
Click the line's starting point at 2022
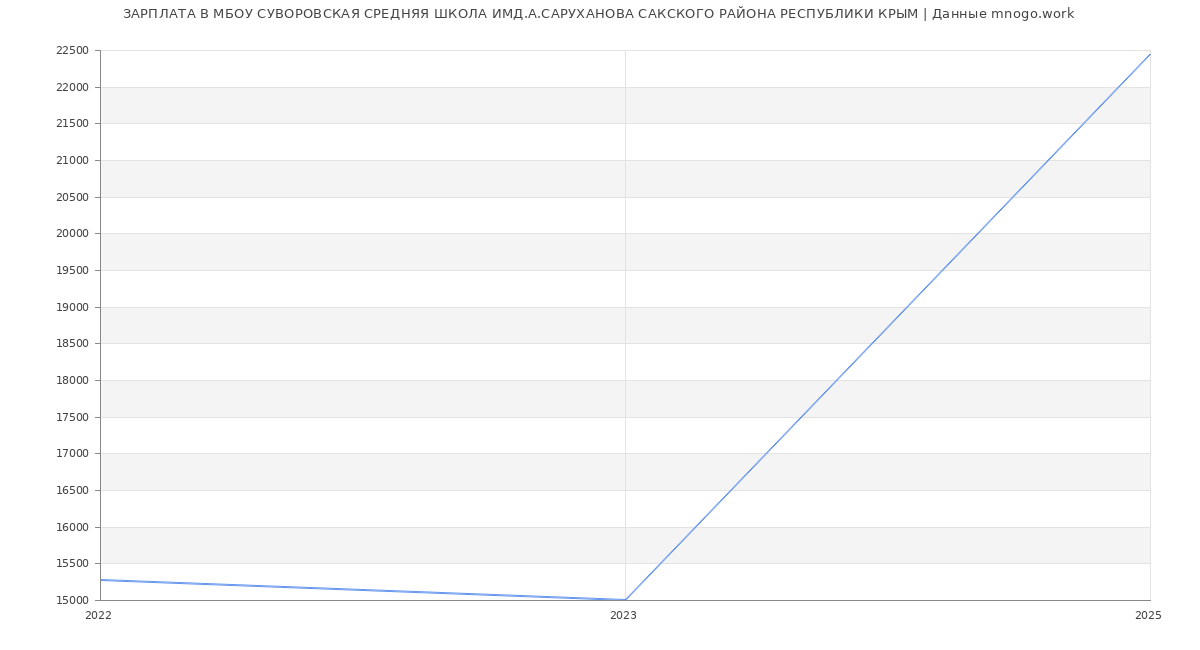101,580
